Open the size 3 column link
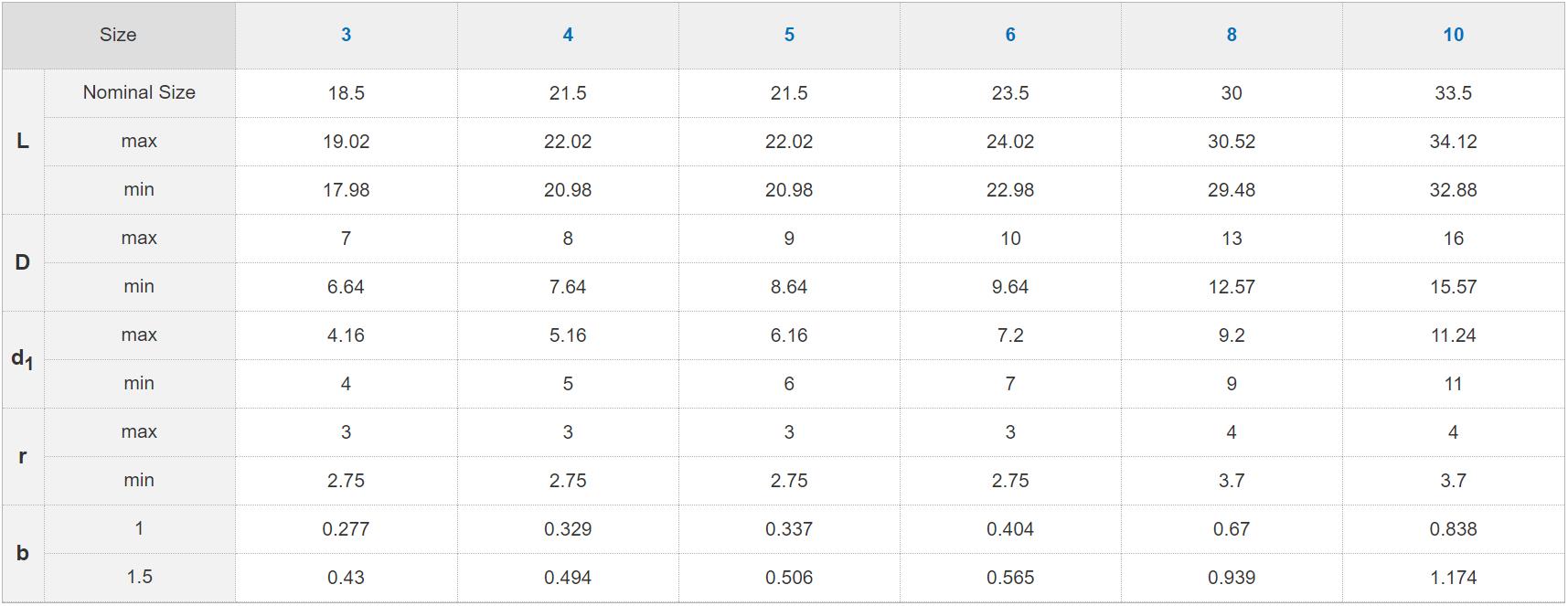Image resolution: width=1568 pixels, height=606 pixels. 346,35
